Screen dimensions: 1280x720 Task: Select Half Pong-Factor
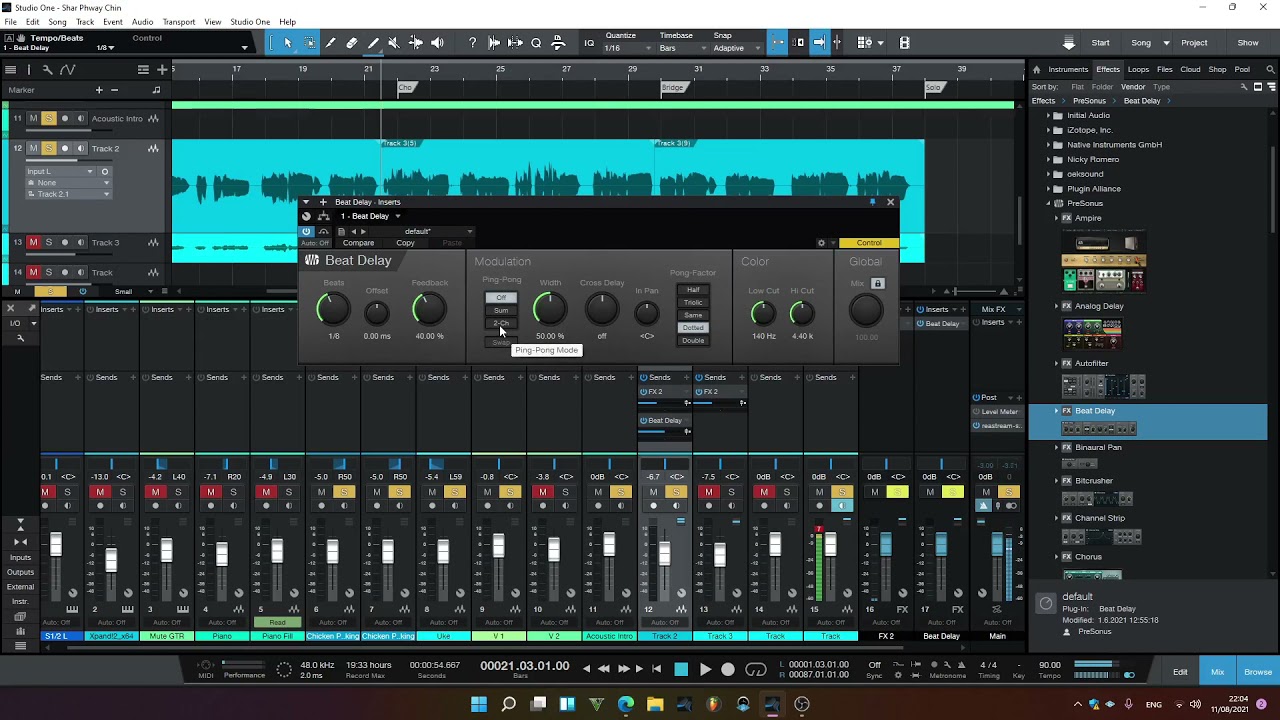(x=693, y=290)
